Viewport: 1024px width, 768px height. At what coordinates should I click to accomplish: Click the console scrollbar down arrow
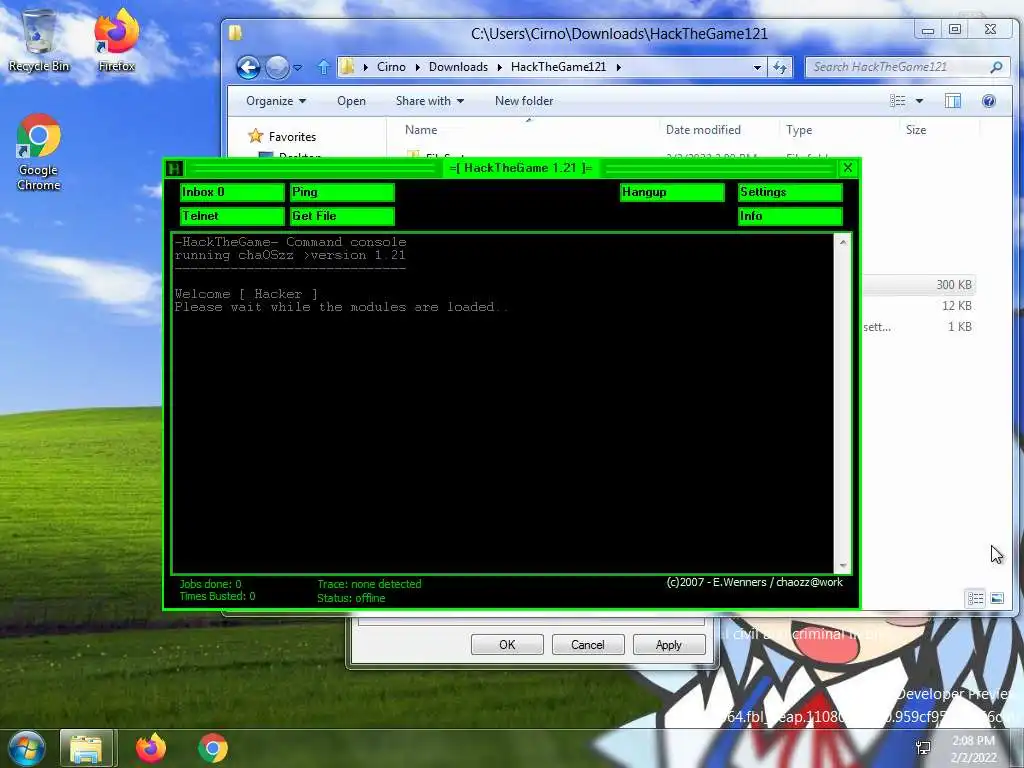842,565
